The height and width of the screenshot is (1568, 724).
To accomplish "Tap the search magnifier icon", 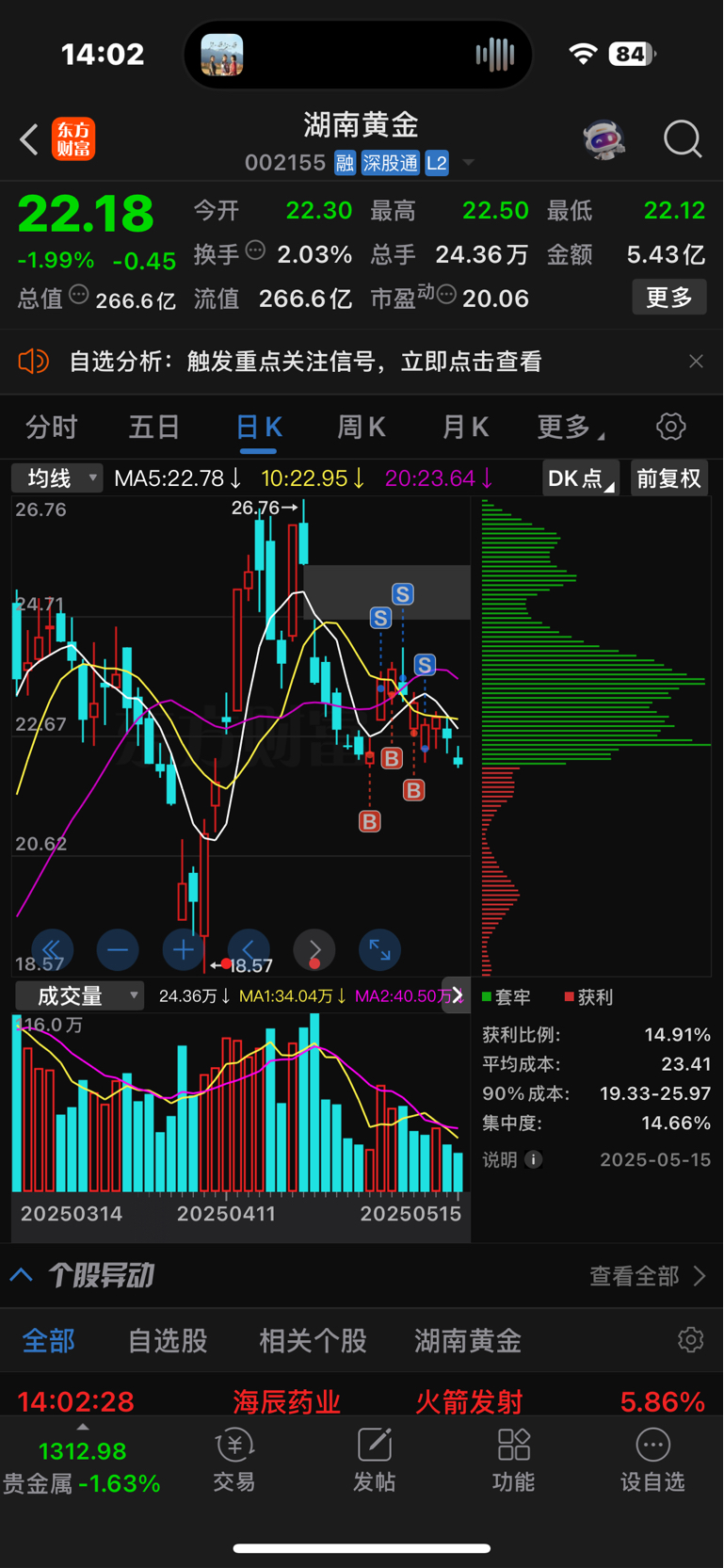I will click(x=683, y=139).
